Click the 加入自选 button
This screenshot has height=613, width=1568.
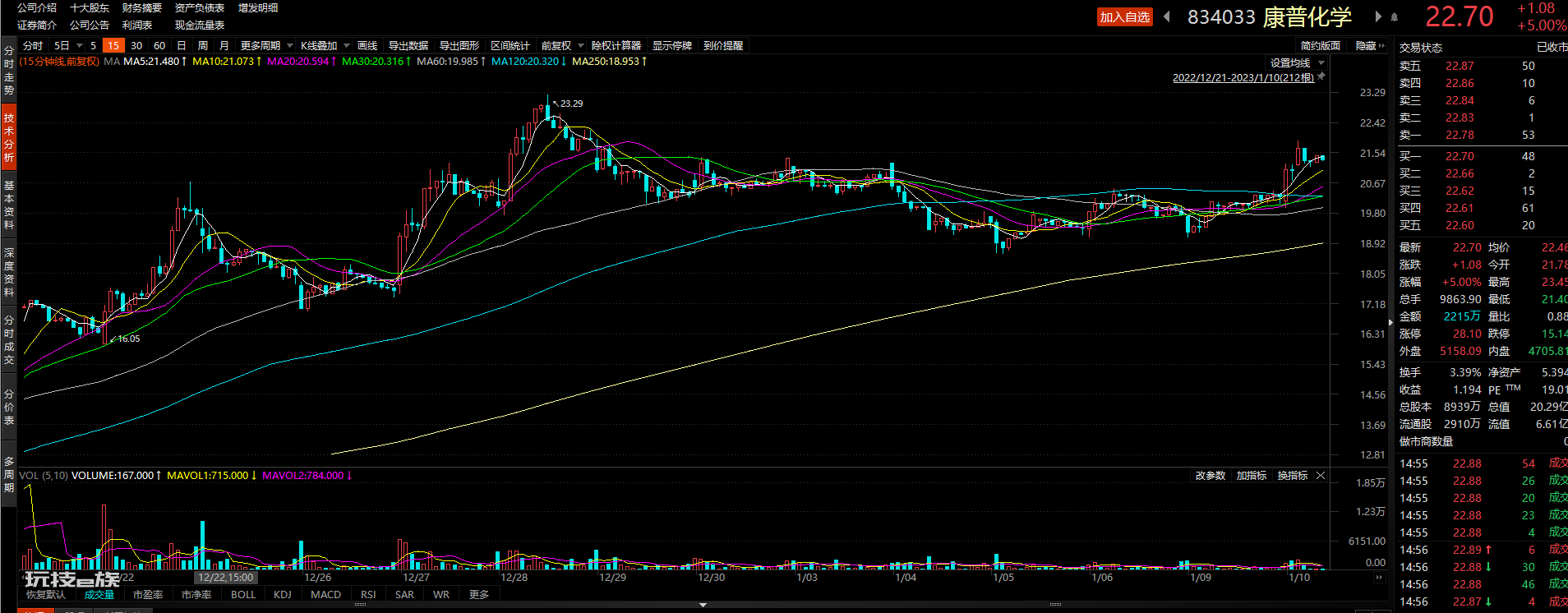(1125, 17)
